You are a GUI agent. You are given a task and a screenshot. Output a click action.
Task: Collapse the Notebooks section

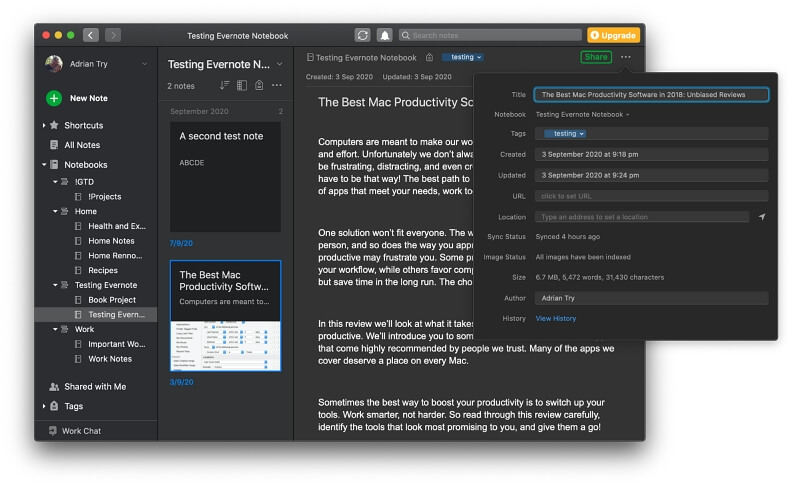pyautogui.click(x=44, y=165)
